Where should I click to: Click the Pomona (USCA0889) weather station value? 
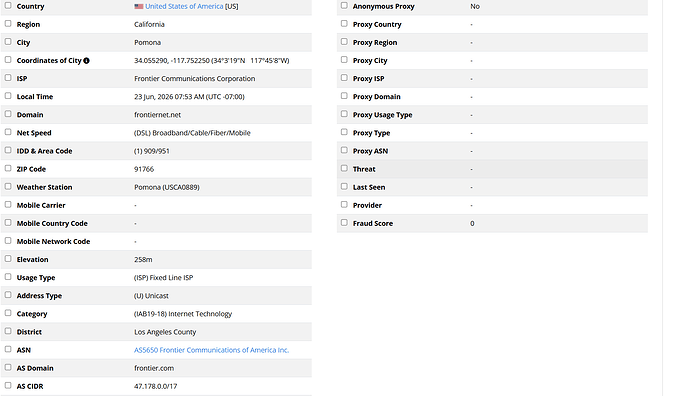[x=167, y=187]
